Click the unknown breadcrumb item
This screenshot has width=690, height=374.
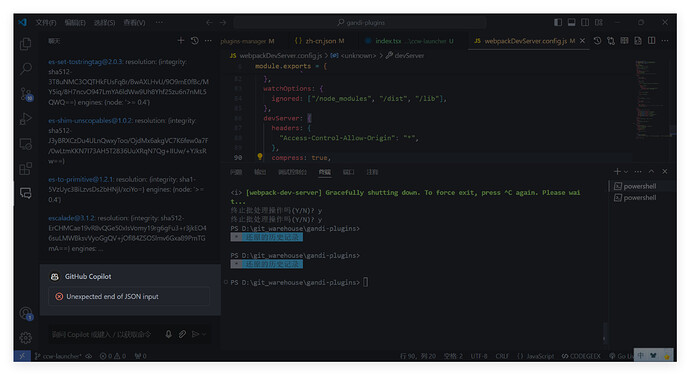click(354, 55)
